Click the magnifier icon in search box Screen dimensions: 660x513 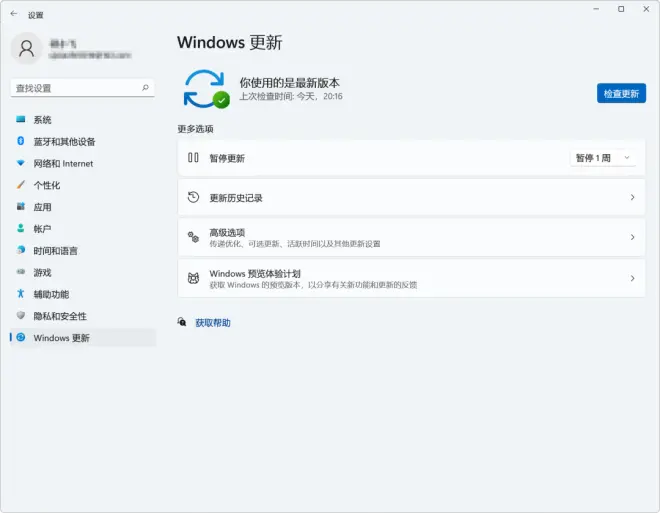point(145,88)
